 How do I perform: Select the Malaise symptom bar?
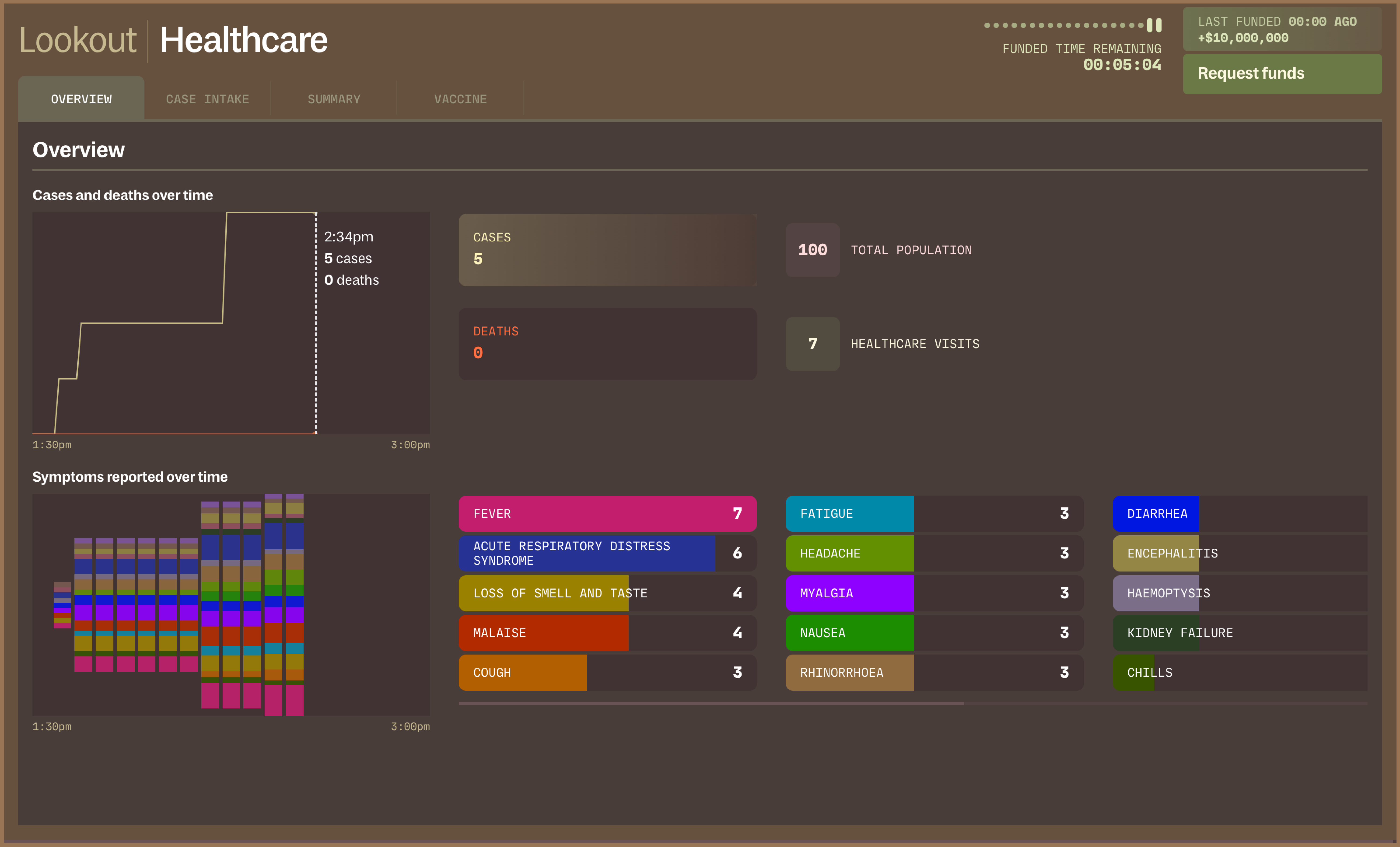point(607,633)
